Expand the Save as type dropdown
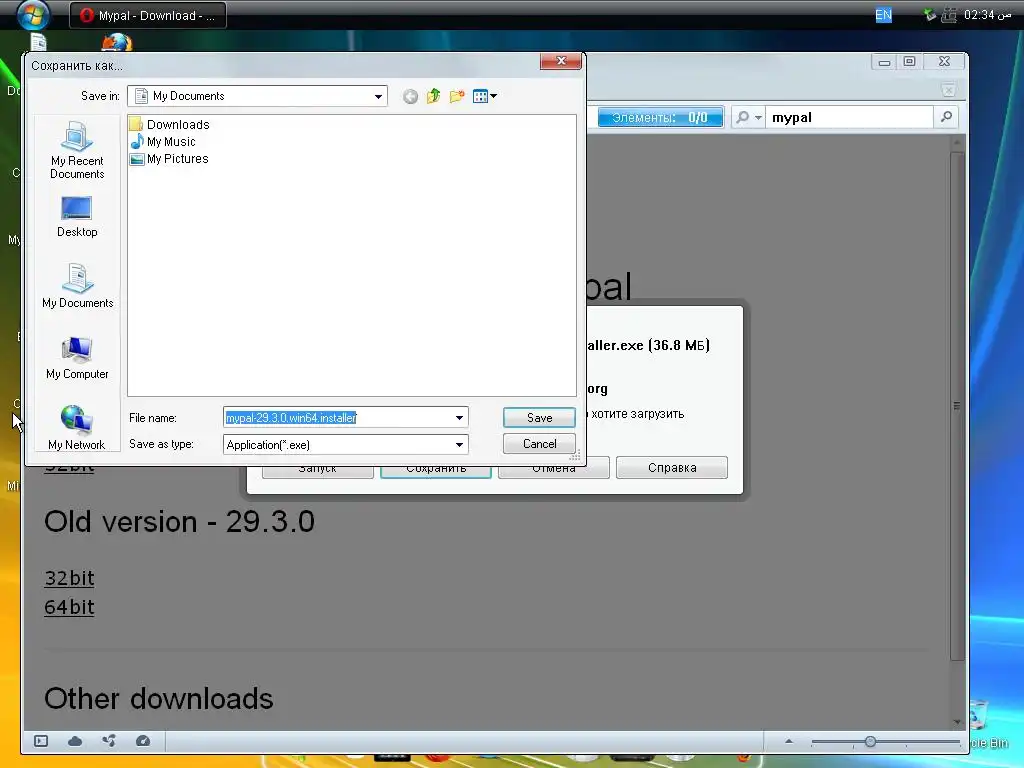Image resolution: width=1024 pixels, height=768 pixels. tap(459, 445)
